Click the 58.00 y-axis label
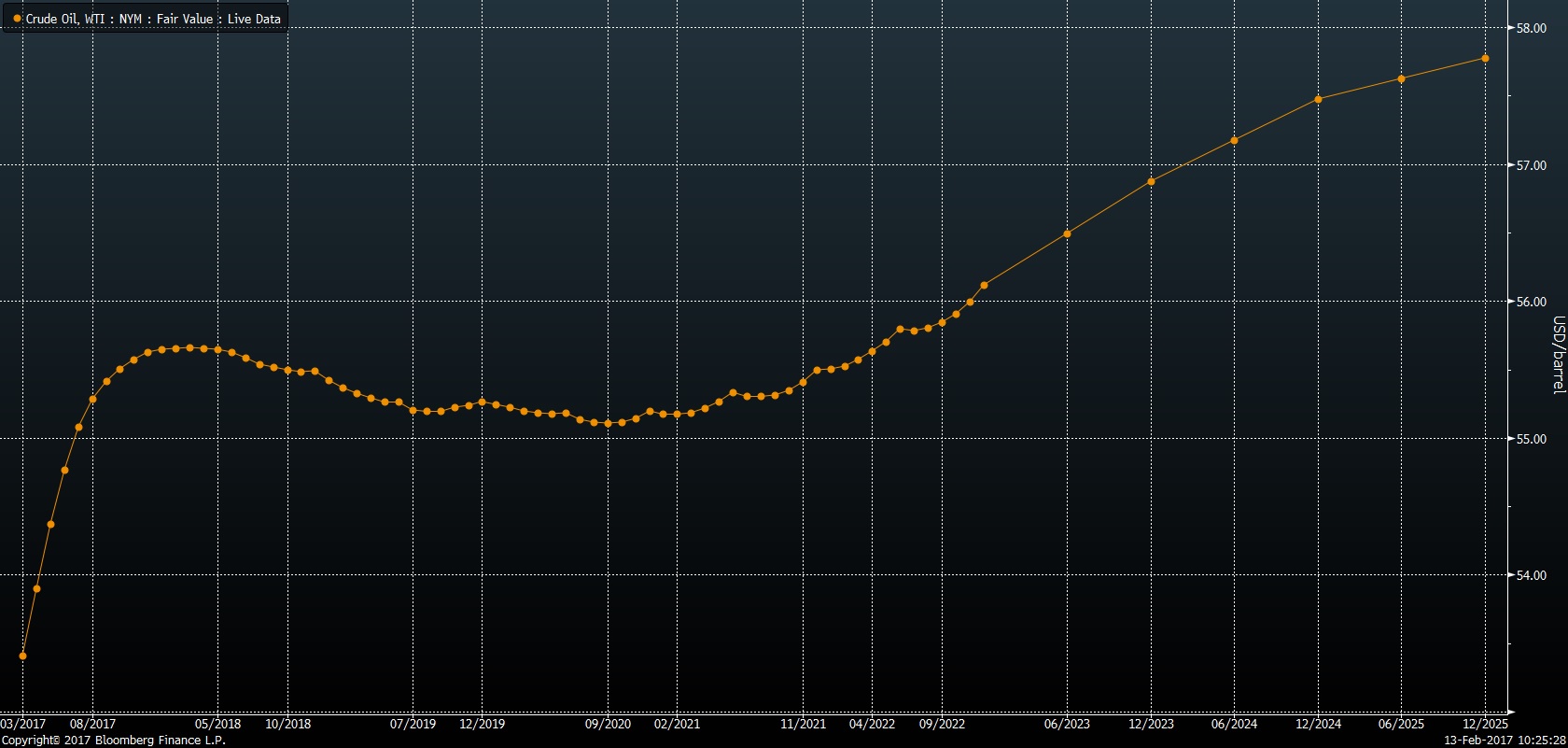The image size is (1568, 748). pos(1531,29)
